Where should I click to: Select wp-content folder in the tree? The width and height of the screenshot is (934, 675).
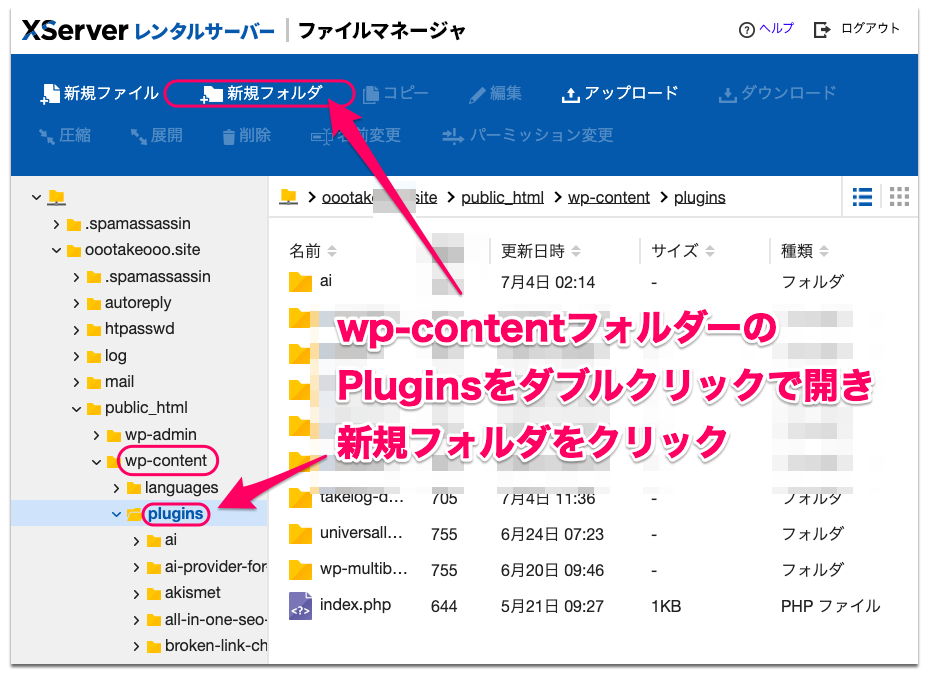click(x=166, y=461)
